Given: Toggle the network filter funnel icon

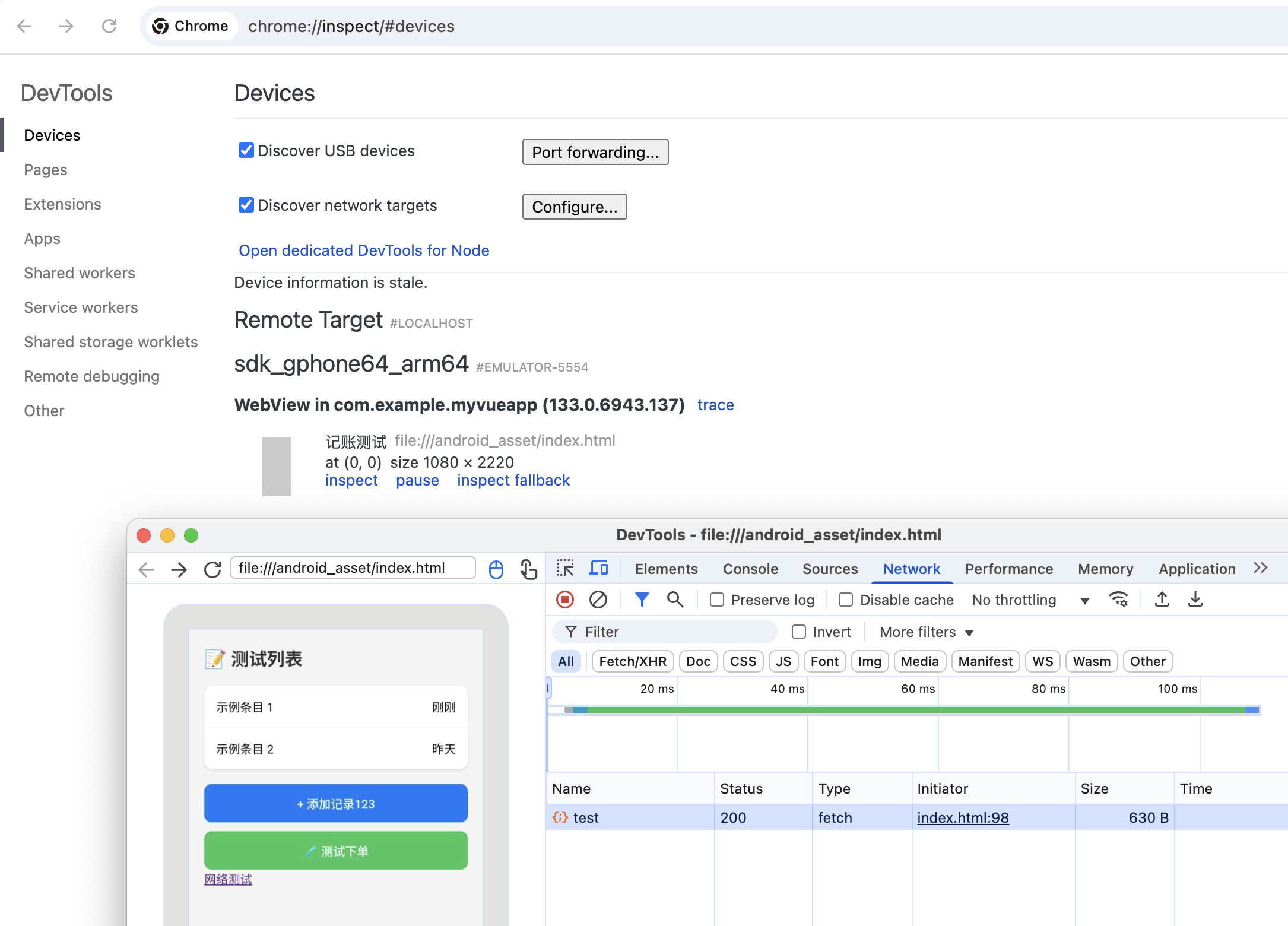Looking at the screenshot, I should click(642, 600).
